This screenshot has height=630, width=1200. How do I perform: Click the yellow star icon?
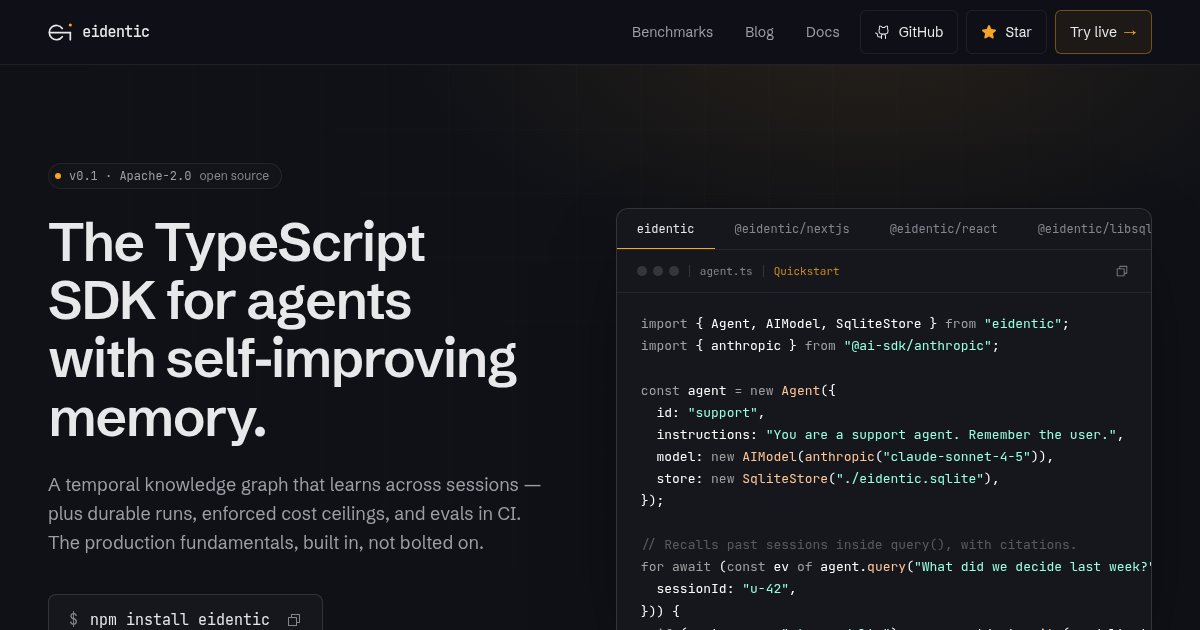pos(989,32)
